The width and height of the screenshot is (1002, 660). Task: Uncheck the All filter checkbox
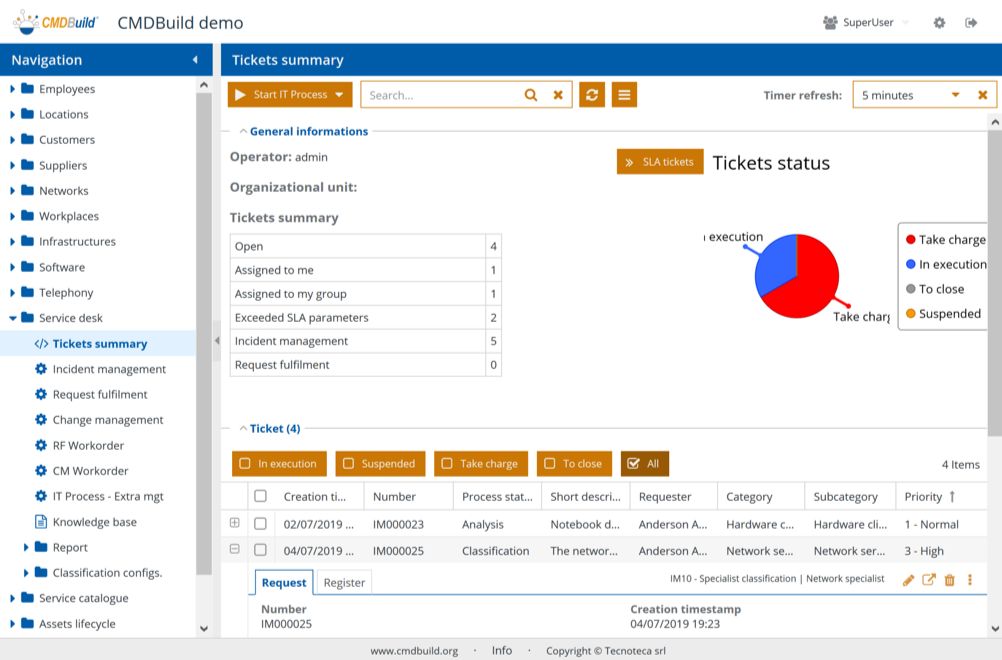point(633,464)
